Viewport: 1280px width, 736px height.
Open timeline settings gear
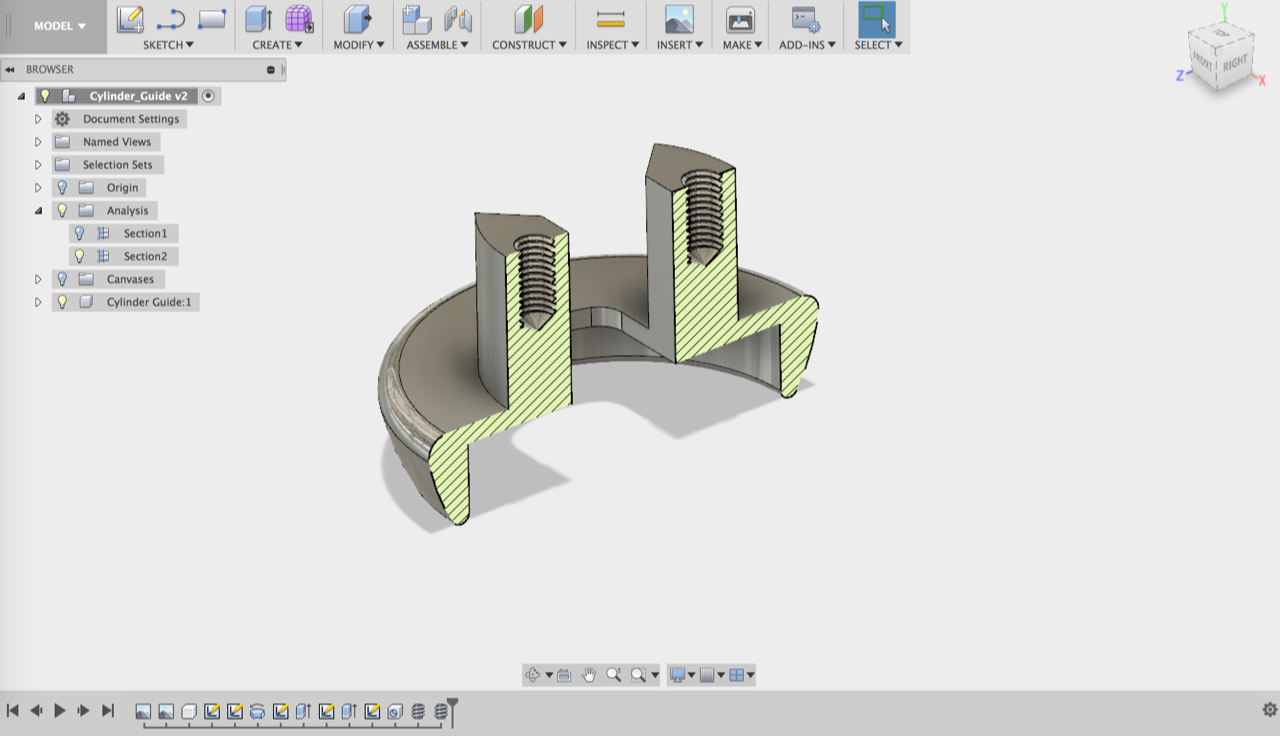(1270, 710)
